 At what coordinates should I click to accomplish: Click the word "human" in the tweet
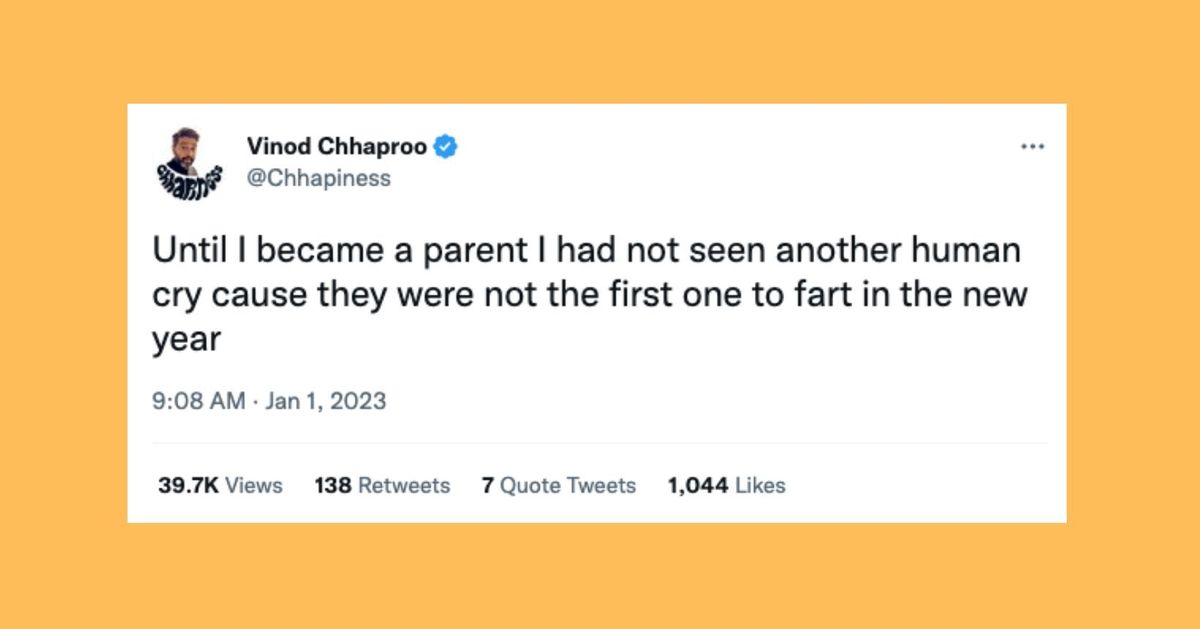[x=977, y=251]
